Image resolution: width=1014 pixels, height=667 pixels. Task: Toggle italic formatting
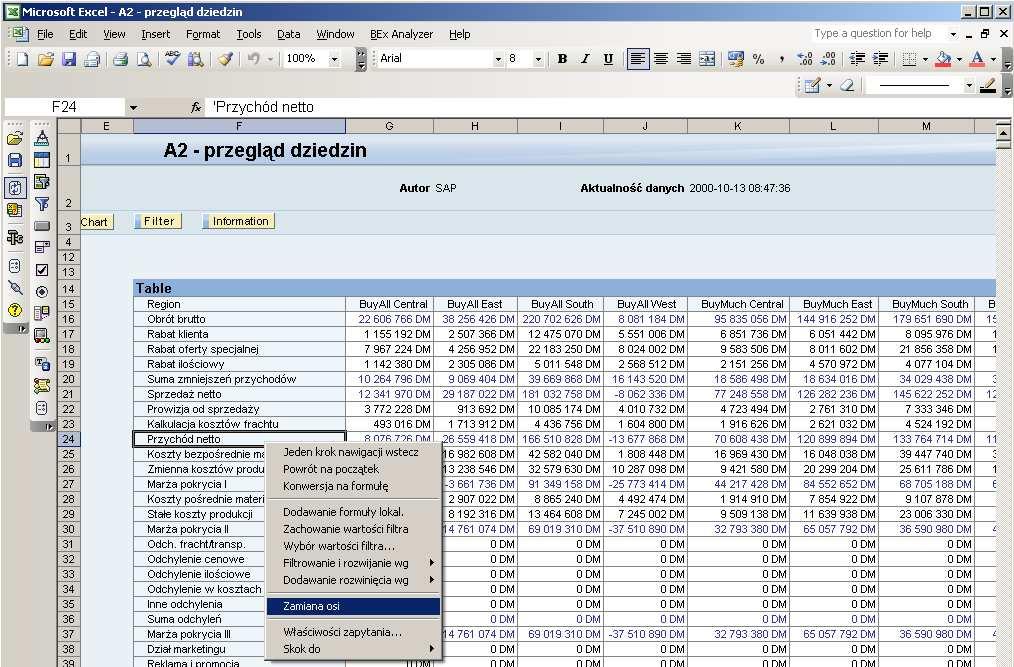click(x=585, y=59)
